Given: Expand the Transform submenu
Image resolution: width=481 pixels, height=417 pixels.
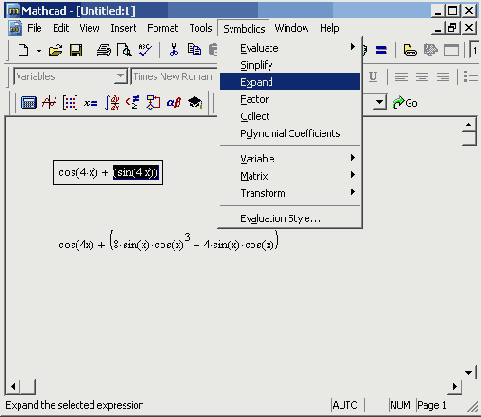Looking at the screenshot, I should pos(290,193).
